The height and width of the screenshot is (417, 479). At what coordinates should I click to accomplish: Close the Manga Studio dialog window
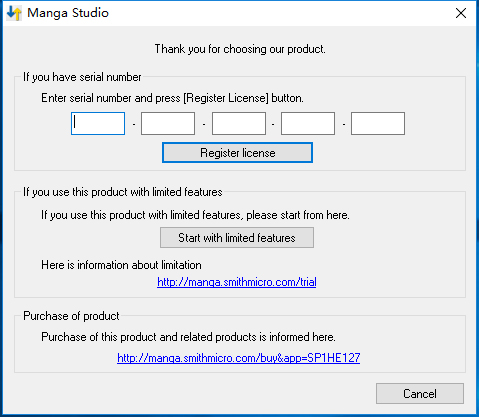(x=461, y=13)
